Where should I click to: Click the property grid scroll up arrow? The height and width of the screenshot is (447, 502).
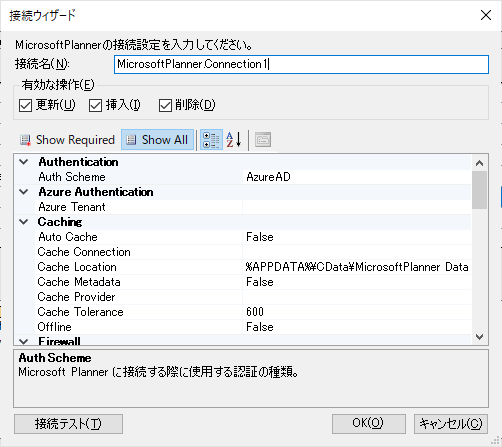(x=479, y=163)
